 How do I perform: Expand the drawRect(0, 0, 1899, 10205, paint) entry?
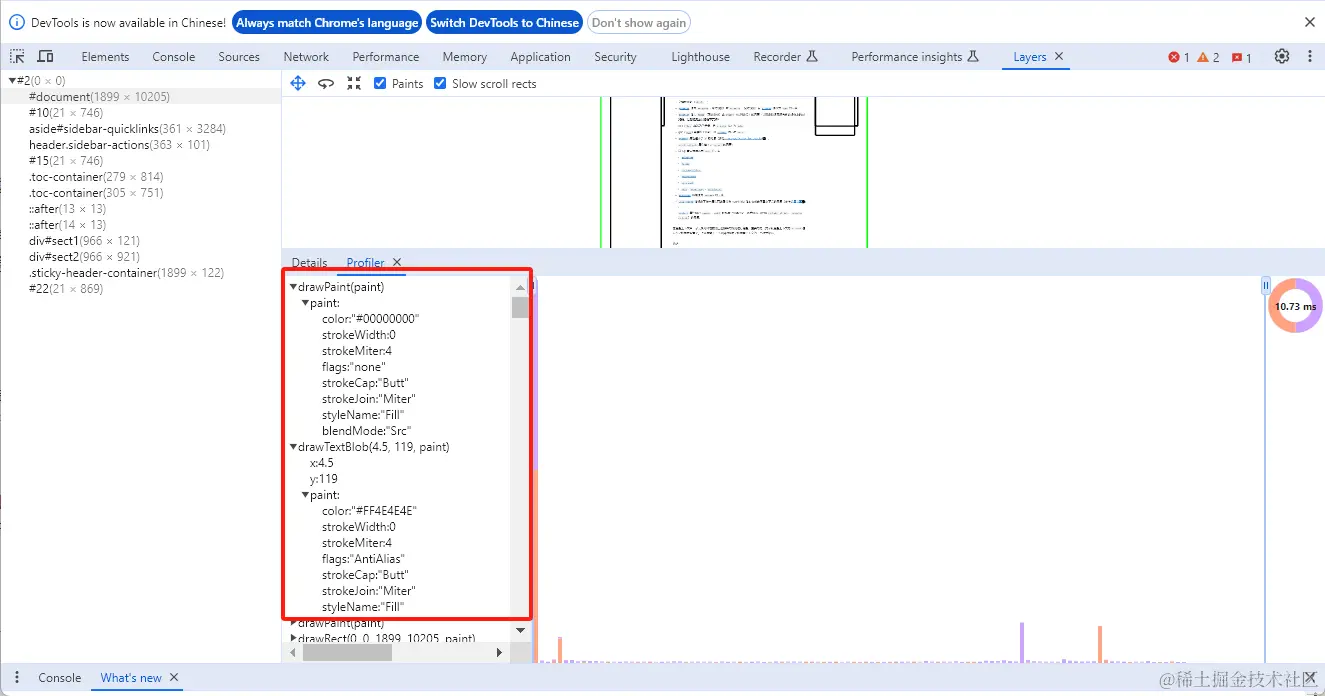click(x=293, y=638)
